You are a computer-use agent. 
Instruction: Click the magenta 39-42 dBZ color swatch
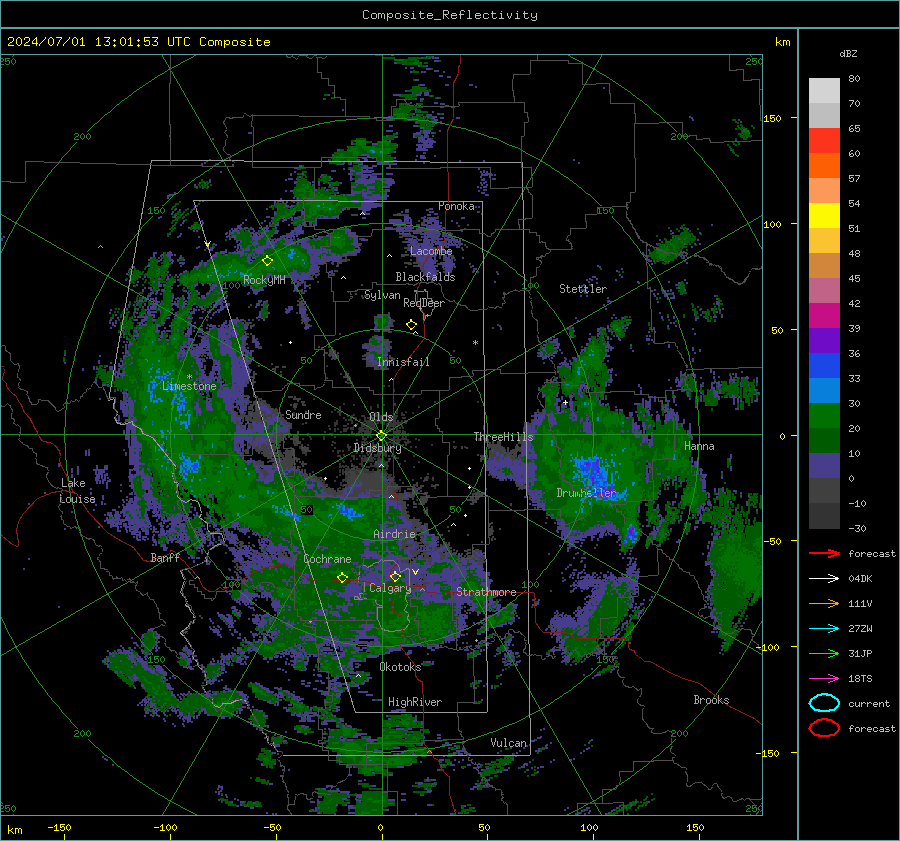click(x=824, y=316)
